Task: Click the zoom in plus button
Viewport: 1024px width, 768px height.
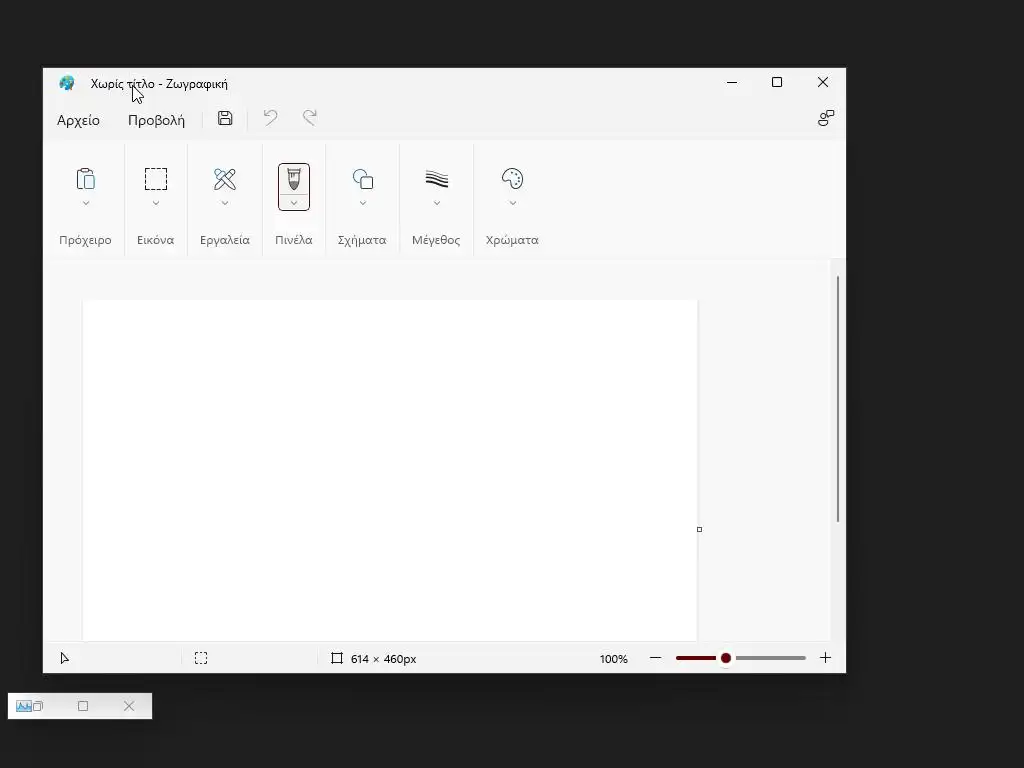Action: pyautogui.click(x=825, y=658)
